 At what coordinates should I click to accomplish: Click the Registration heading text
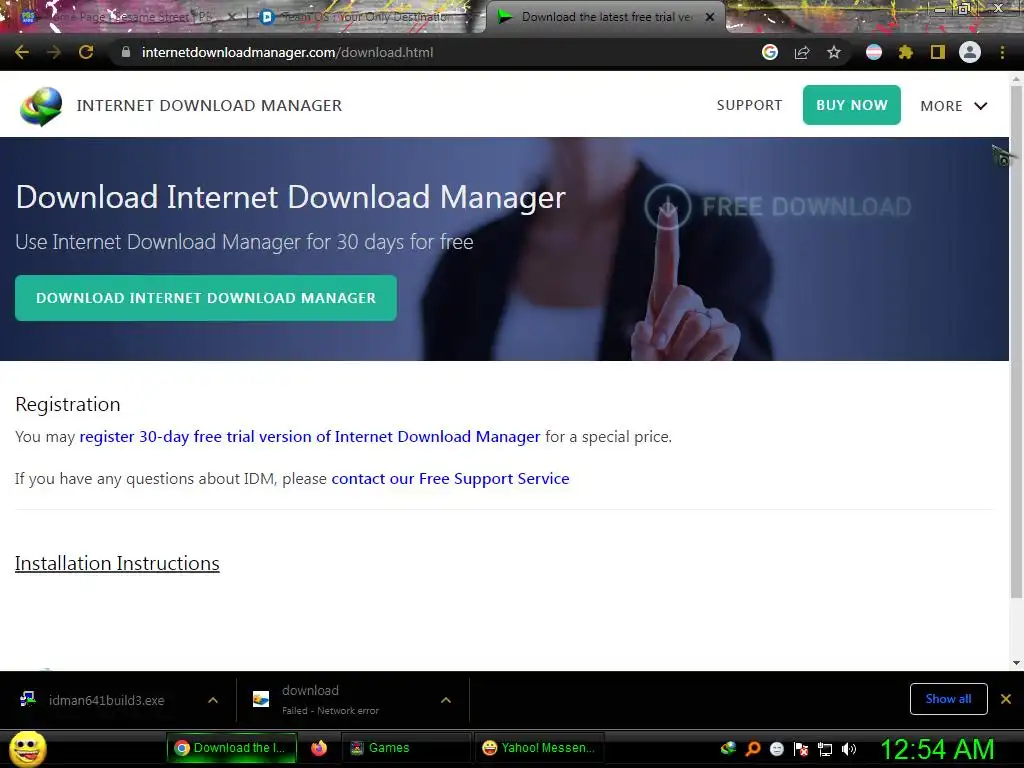68,404
